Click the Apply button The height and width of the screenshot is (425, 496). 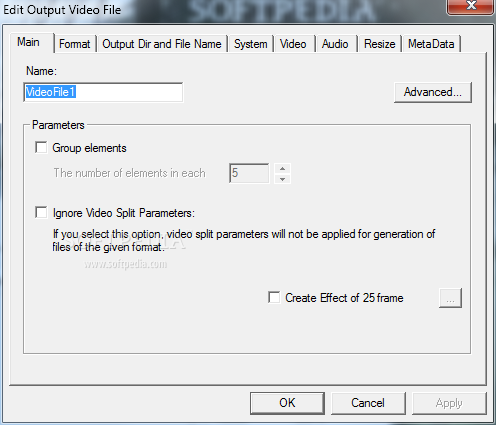(x=449, y=403)
